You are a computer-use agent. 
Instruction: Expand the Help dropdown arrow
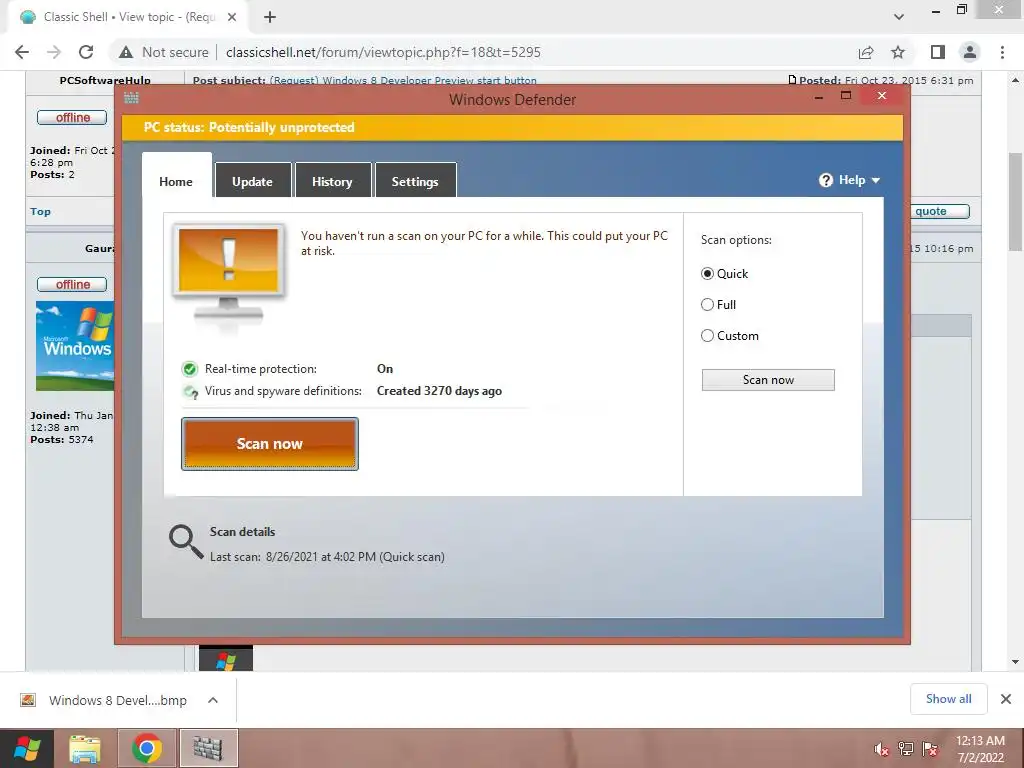coord(876,180)
